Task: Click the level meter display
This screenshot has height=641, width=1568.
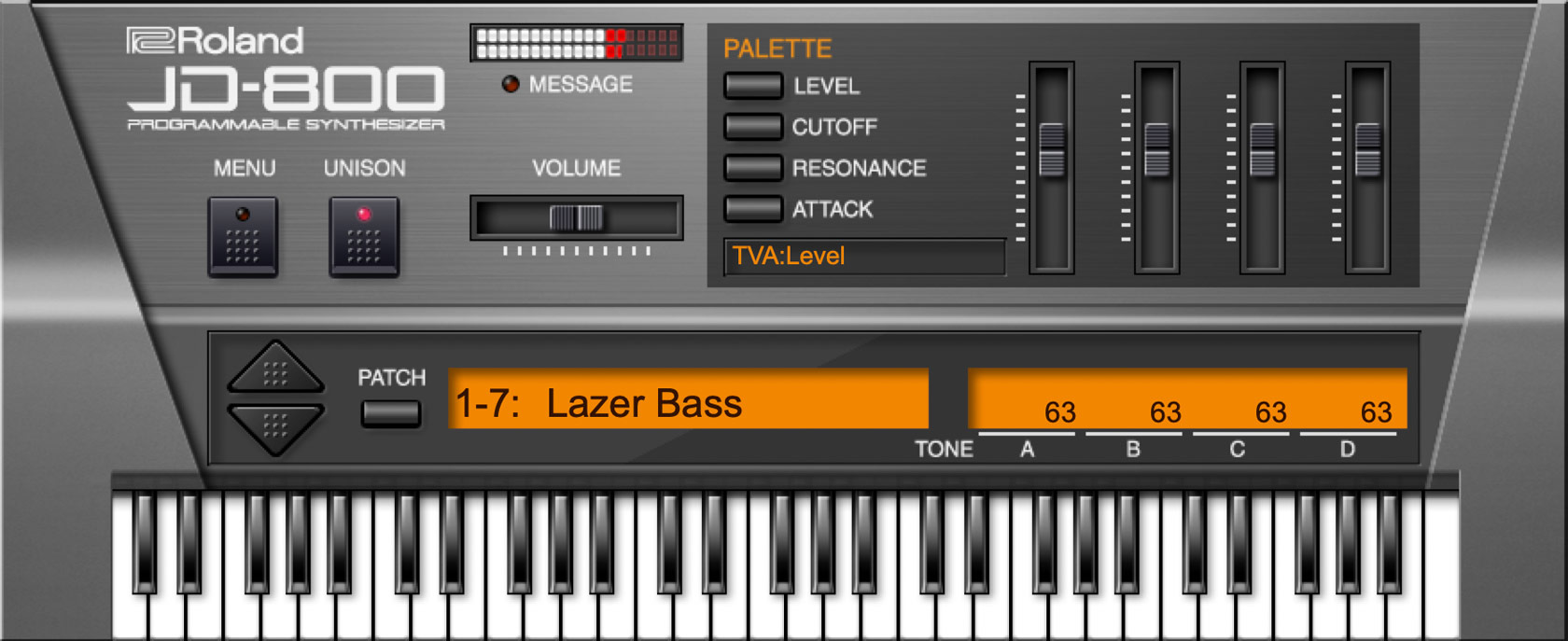Action: coord(577,43)
